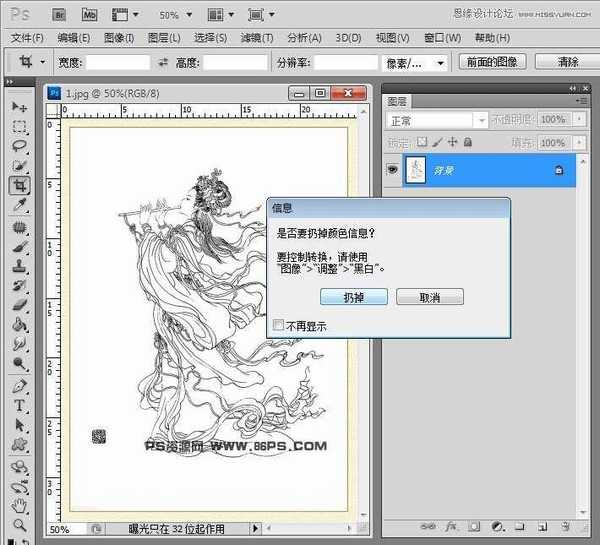The width and height of the screenshot is (600, 545).
Task: Select the Eyedropper tool
Action: (19, 205)
